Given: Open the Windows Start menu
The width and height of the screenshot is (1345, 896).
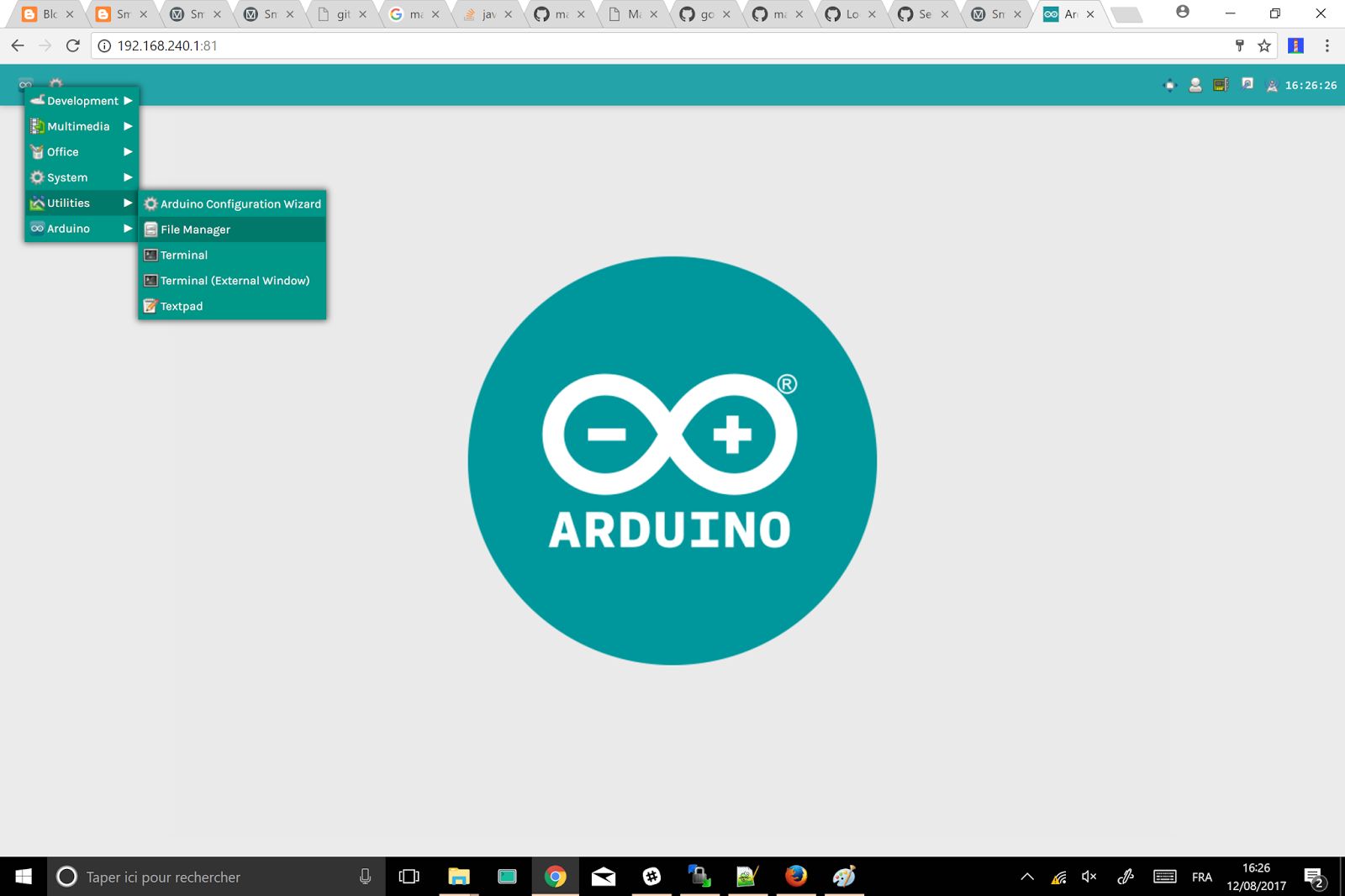Looking at the screenshot, I should click(24, 877).
